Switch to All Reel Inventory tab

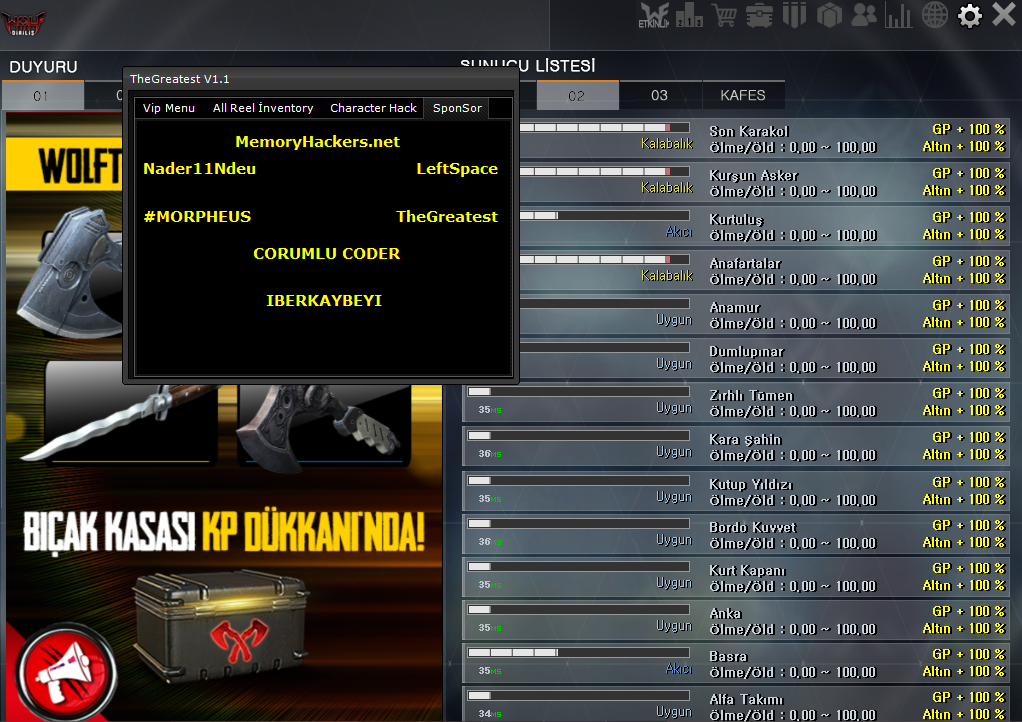[263, 108]
